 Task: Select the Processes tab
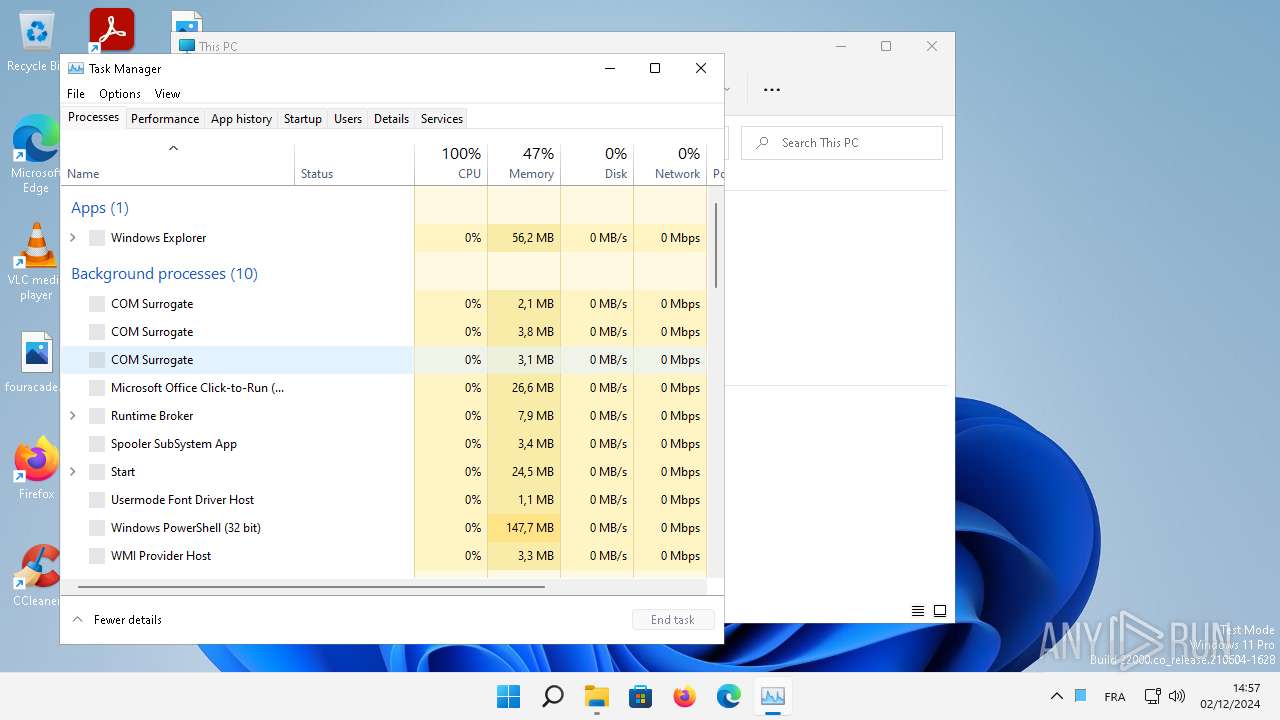click(93, 117)
